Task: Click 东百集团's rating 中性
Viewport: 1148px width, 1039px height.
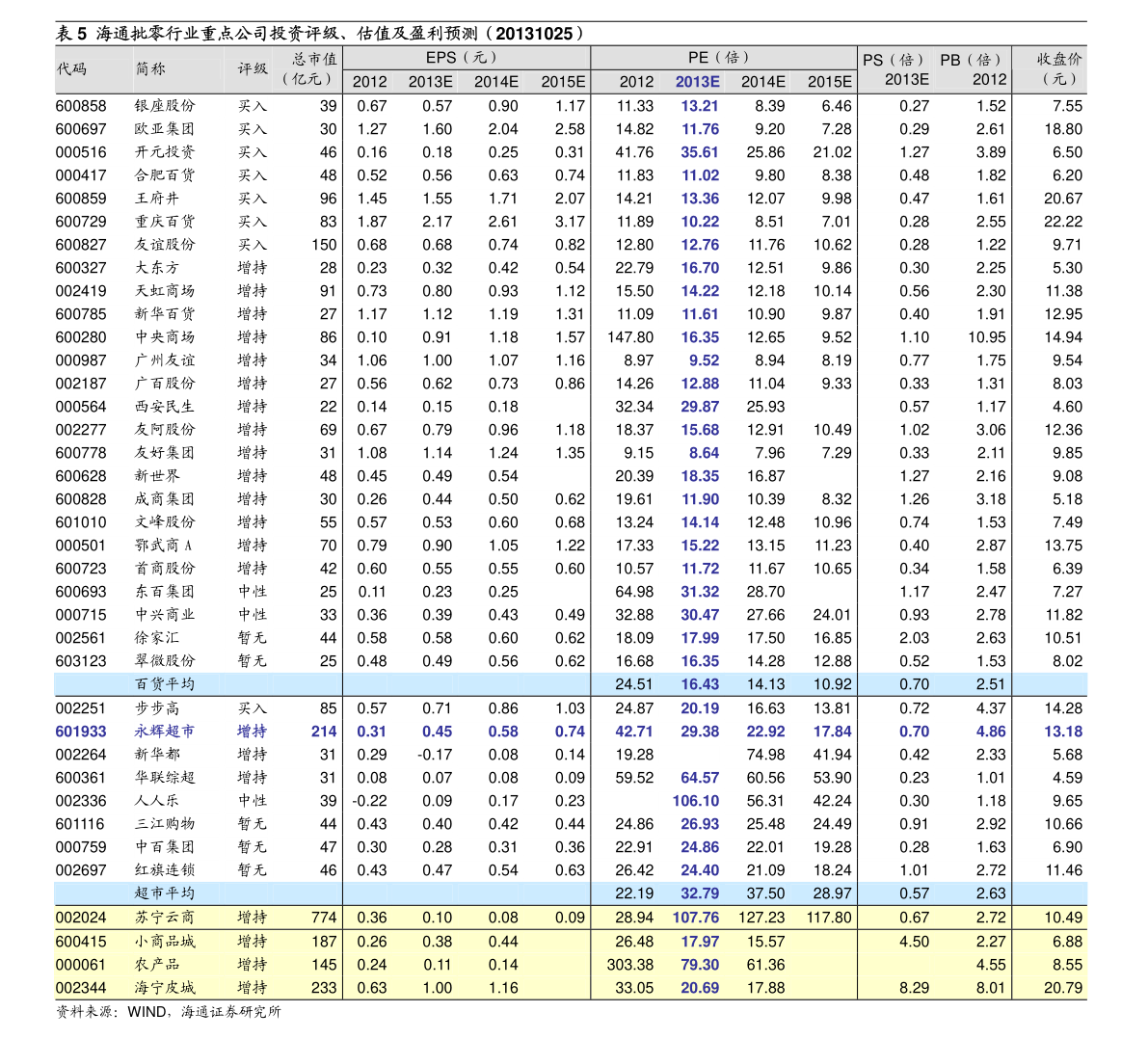Action: pyautogui.click(x=253, y=593)
